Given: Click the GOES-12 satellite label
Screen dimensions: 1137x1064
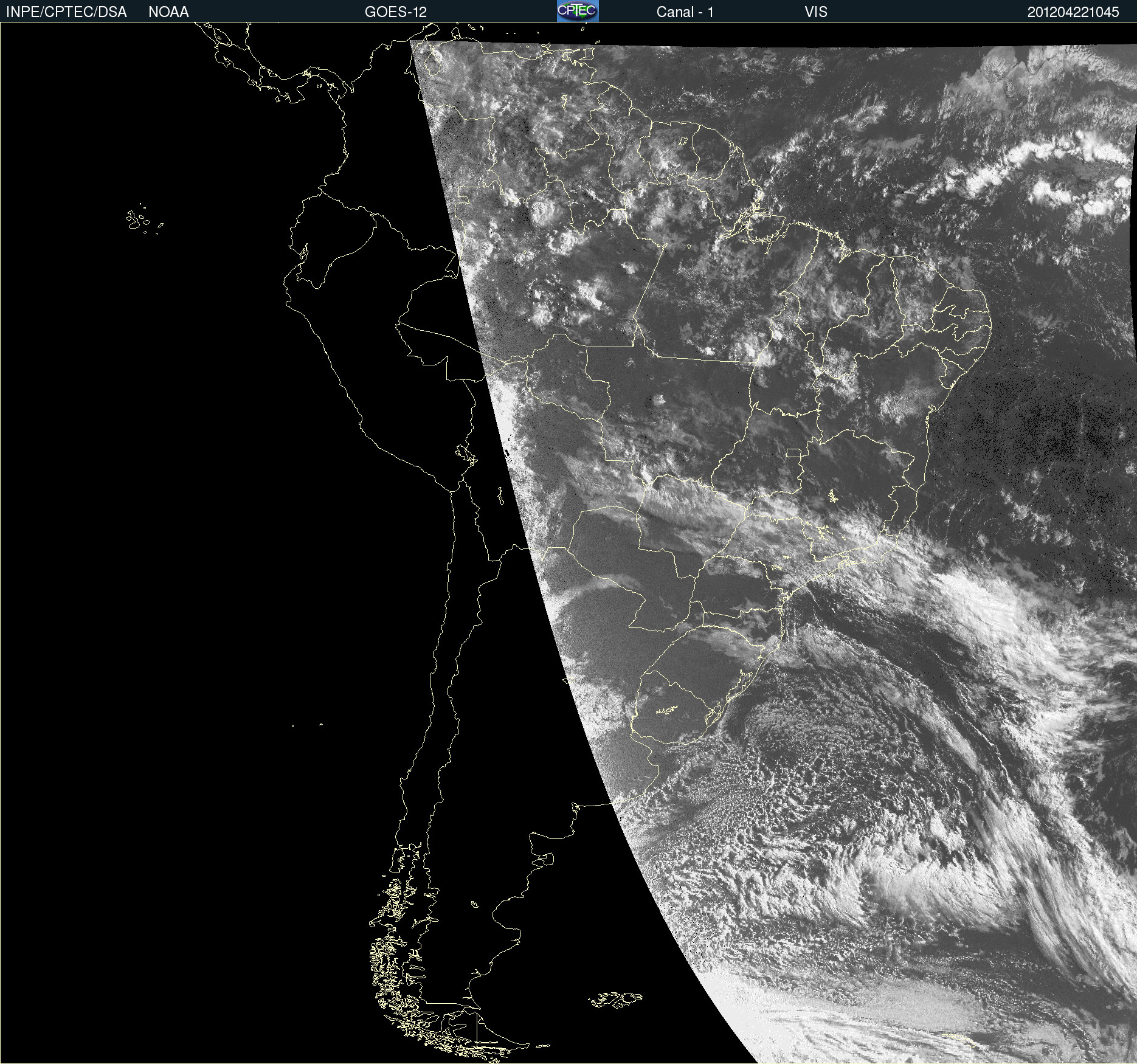Looking at the screenshot, I should point(396,12).
